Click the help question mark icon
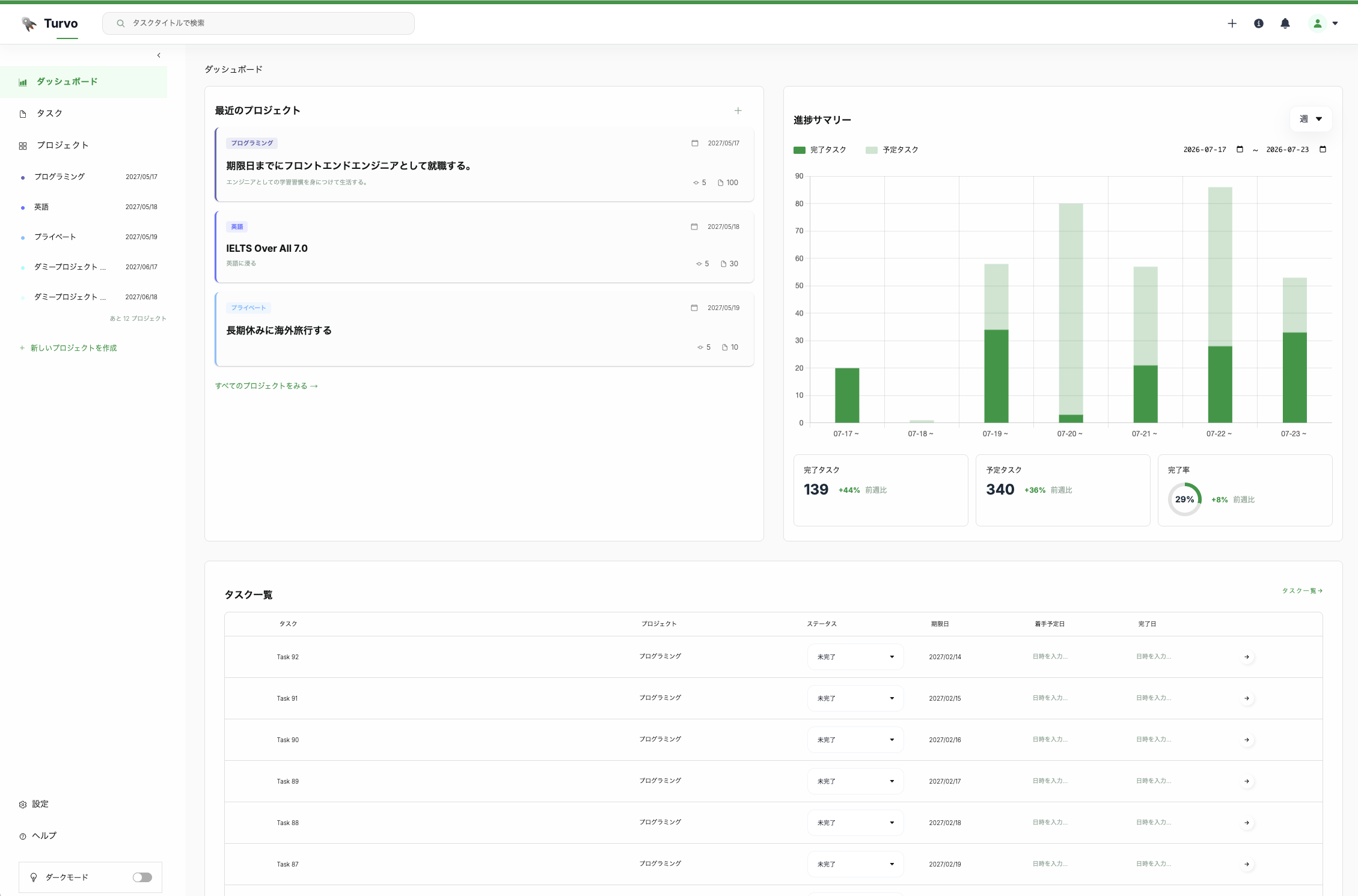Screen dimensions: 1358x896 coord(23,836)
